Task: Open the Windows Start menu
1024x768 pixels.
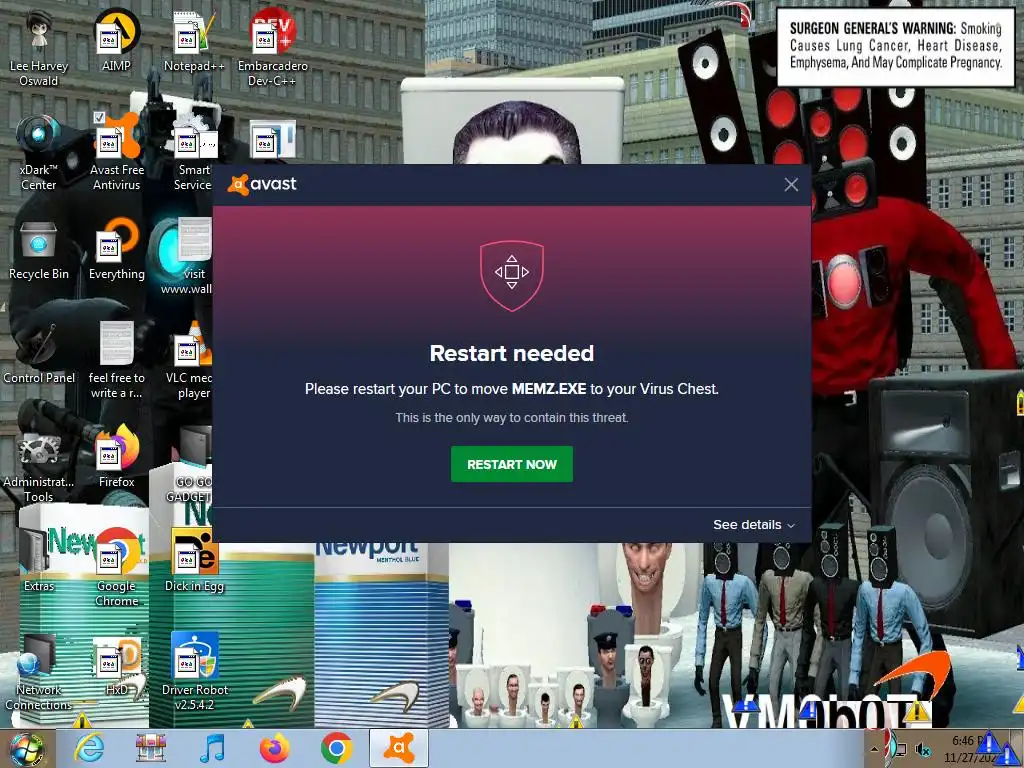Action: 25,750
